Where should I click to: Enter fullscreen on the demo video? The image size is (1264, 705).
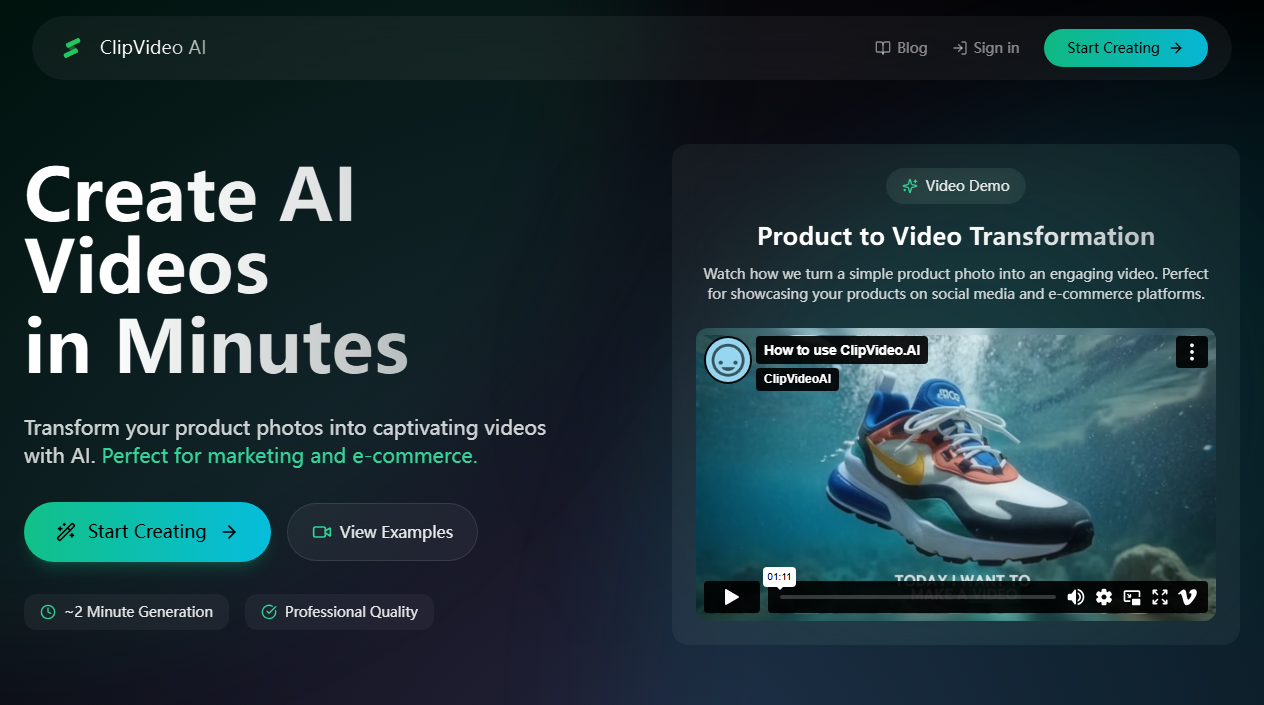(1159, 597)
